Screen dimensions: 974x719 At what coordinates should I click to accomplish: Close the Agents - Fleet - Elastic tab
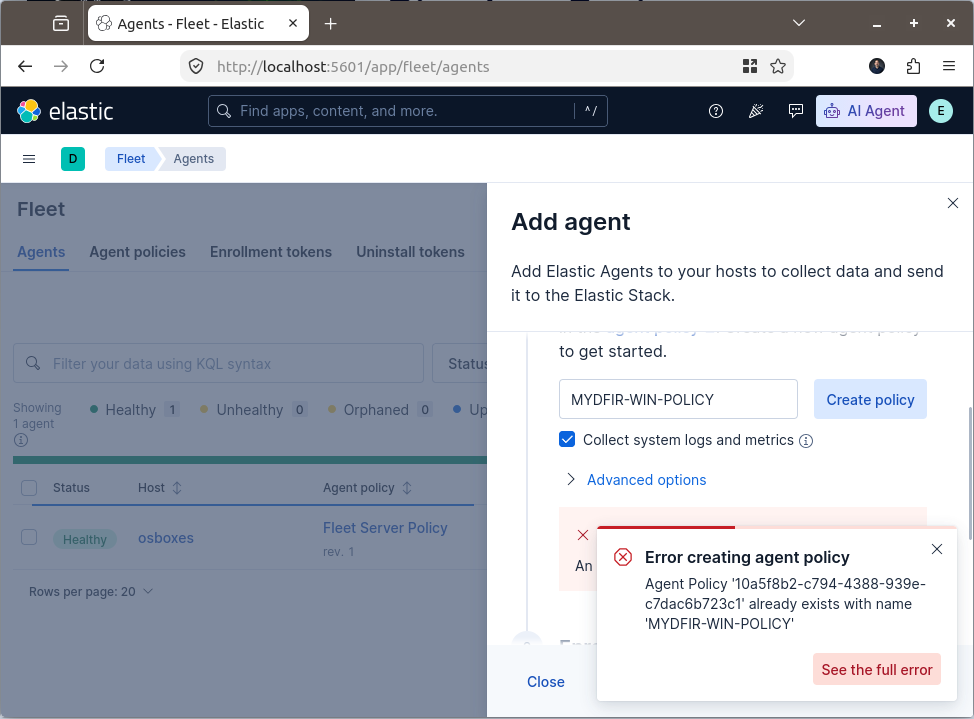(293, 23)
